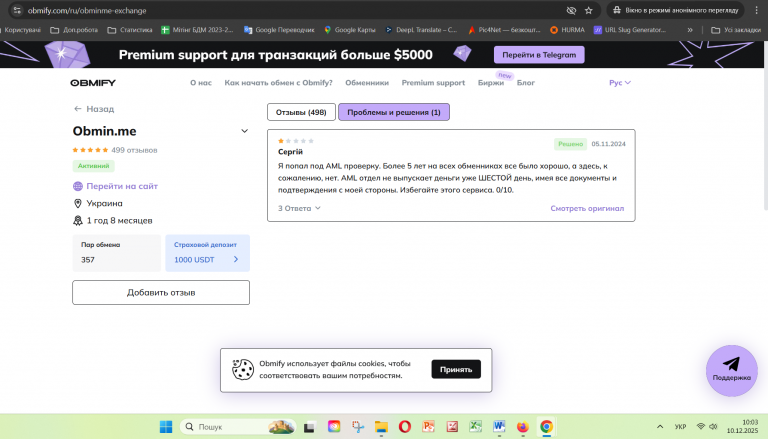
Task: Click the tracking protection eye icon in address bar
Action: tap(571, 10)
